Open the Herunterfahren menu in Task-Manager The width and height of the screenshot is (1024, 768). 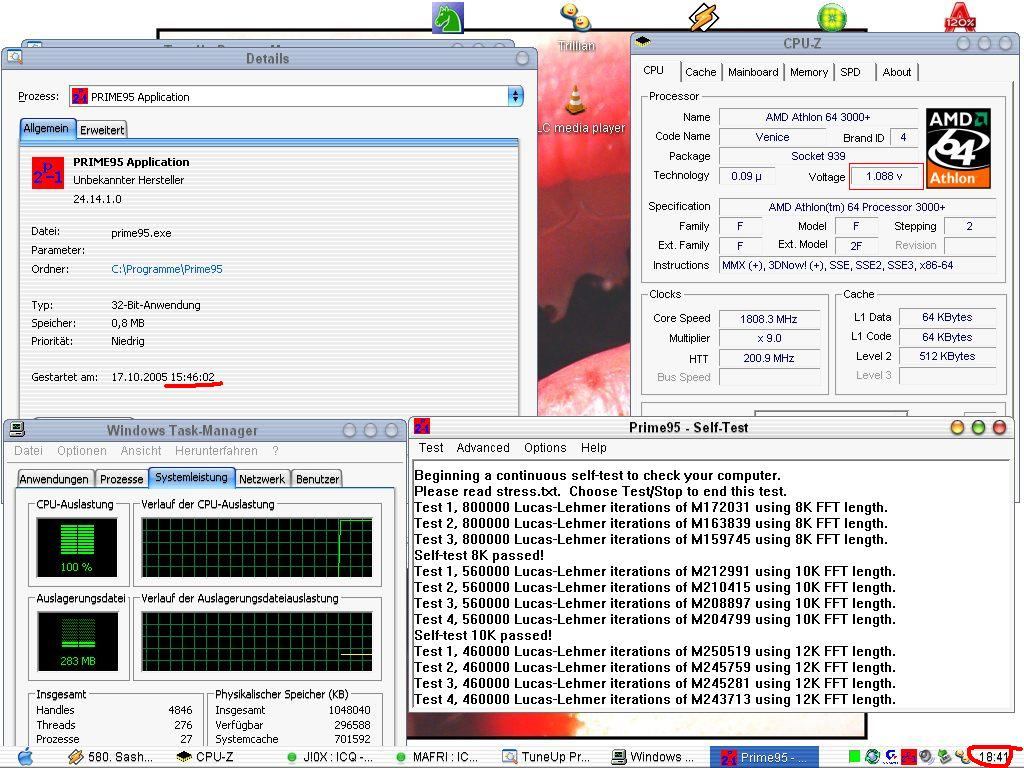tap(216, 451)
